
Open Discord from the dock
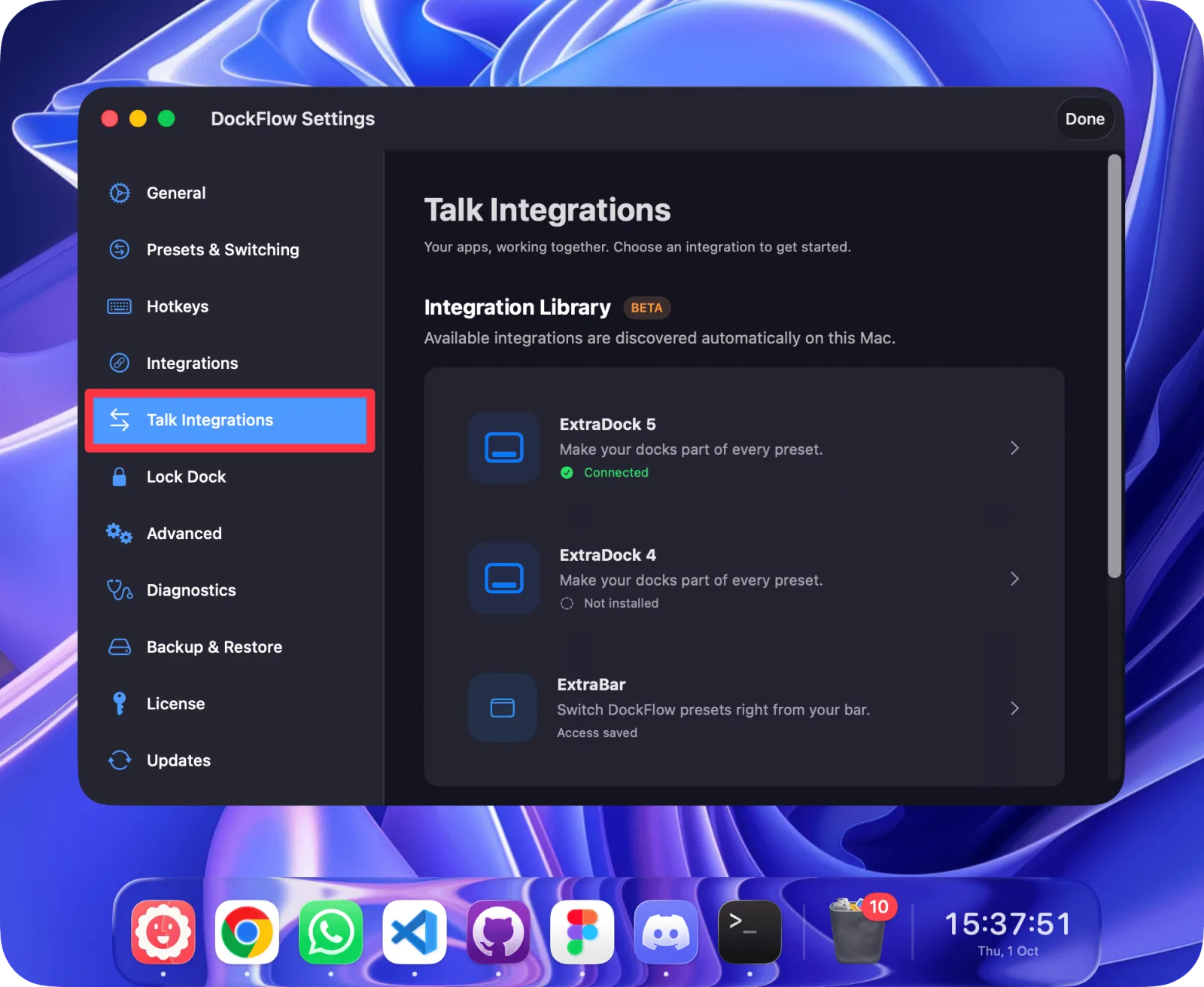(x=666, y=932)
